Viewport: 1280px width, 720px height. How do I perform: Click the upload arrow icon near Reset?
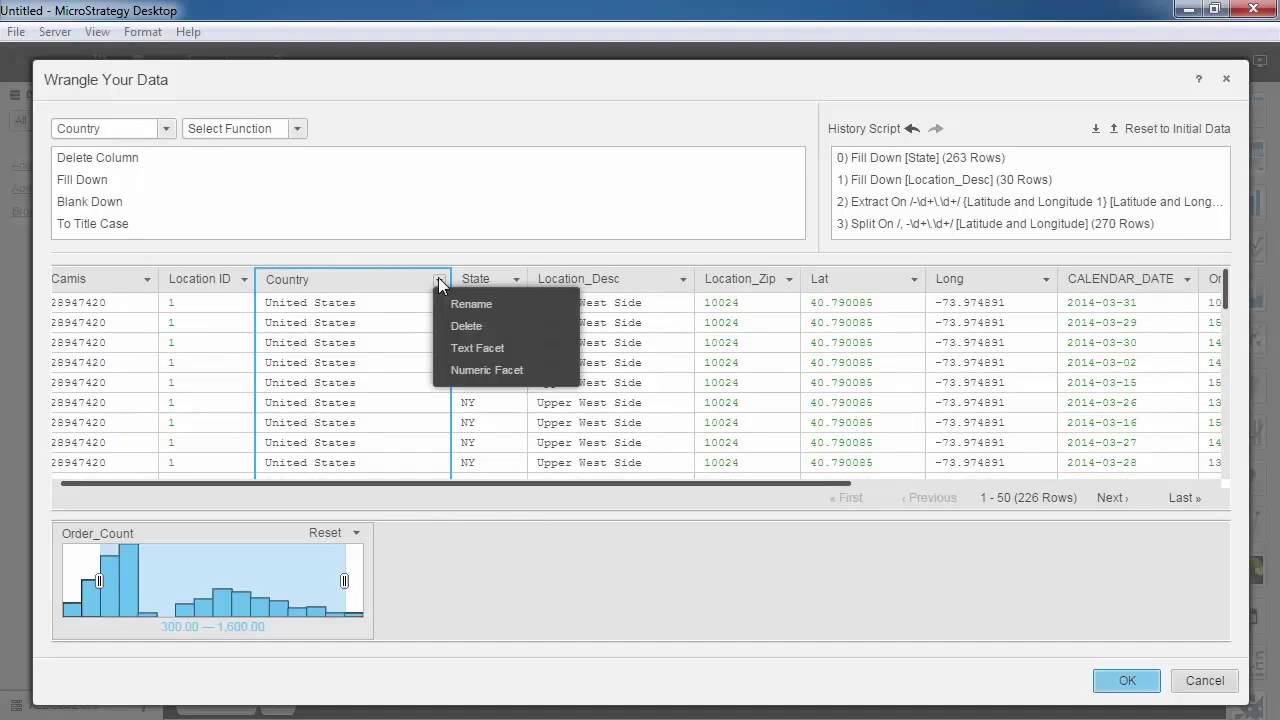[1113, 129]
